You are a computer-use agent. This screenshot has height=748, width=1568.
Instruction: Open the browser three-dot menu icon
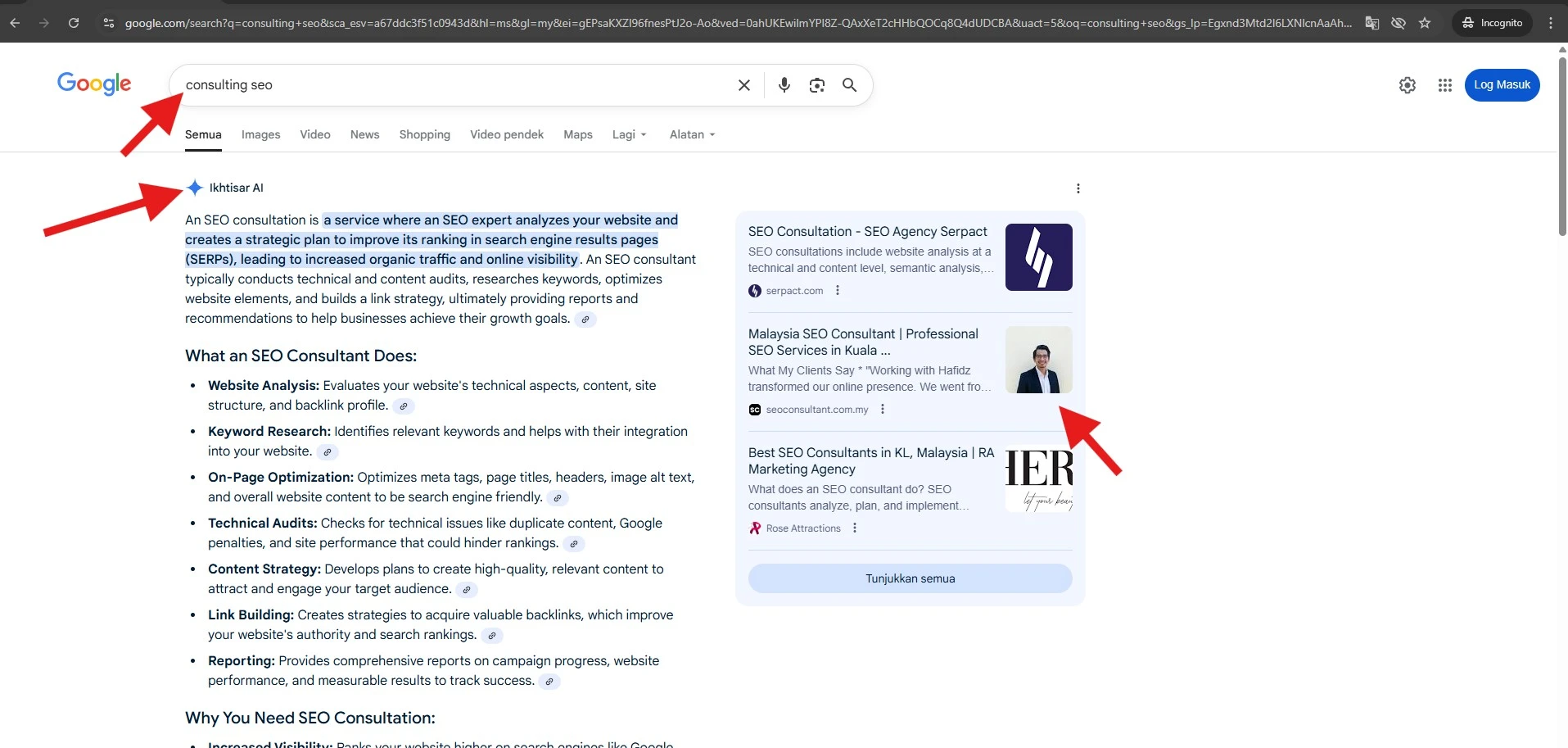[1550, 23]
